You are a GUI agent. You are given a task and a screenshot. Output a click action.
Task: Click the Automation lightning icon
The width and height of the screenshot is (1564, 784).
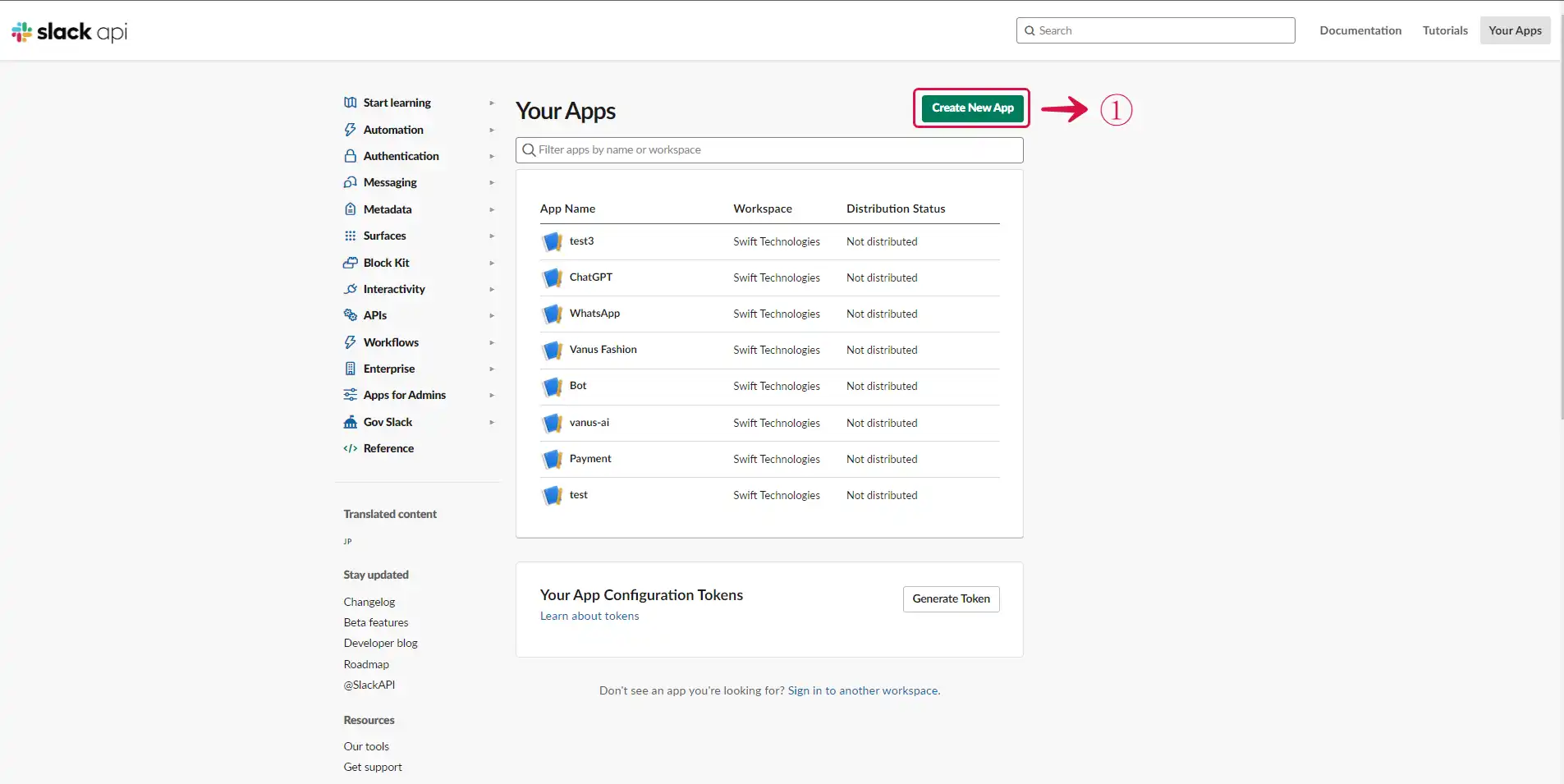click(x=351, y=130)
